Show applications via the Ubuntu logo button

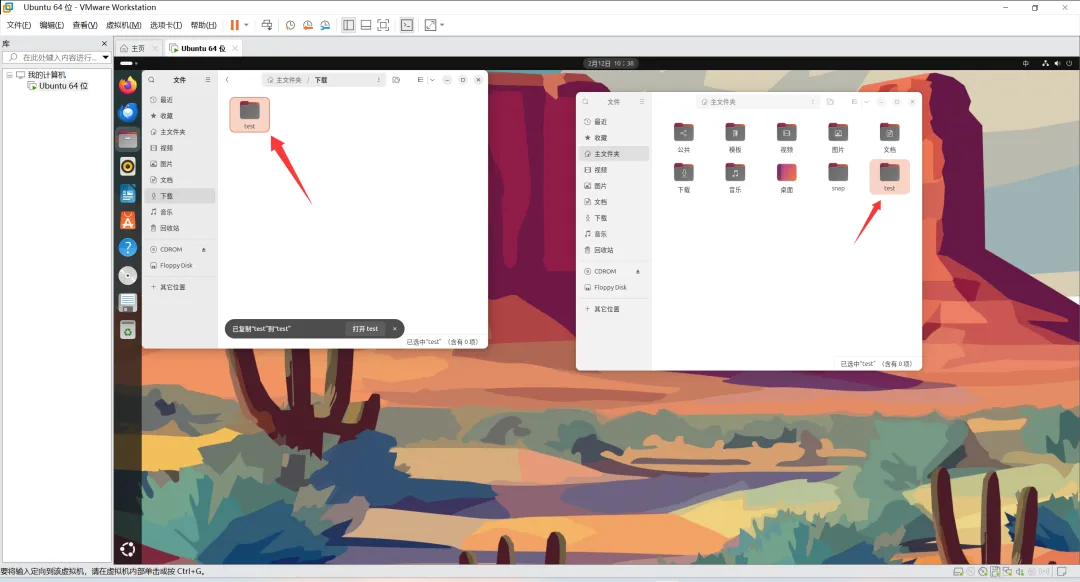tap(127, 549)
